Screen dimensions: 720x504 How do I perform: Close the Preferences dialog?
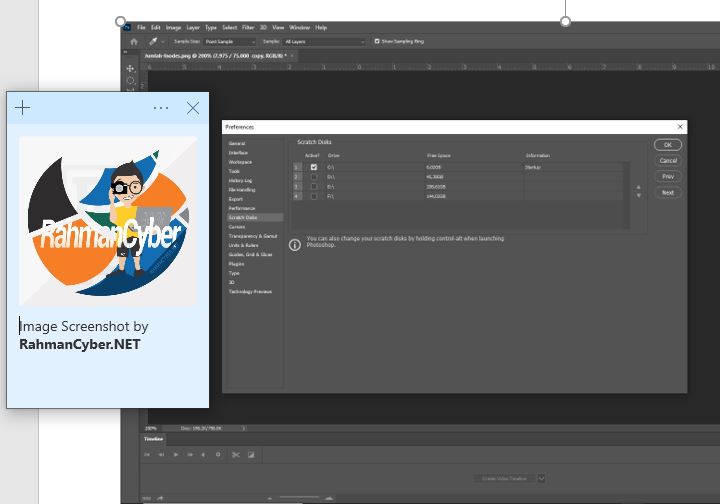point(680,127)
